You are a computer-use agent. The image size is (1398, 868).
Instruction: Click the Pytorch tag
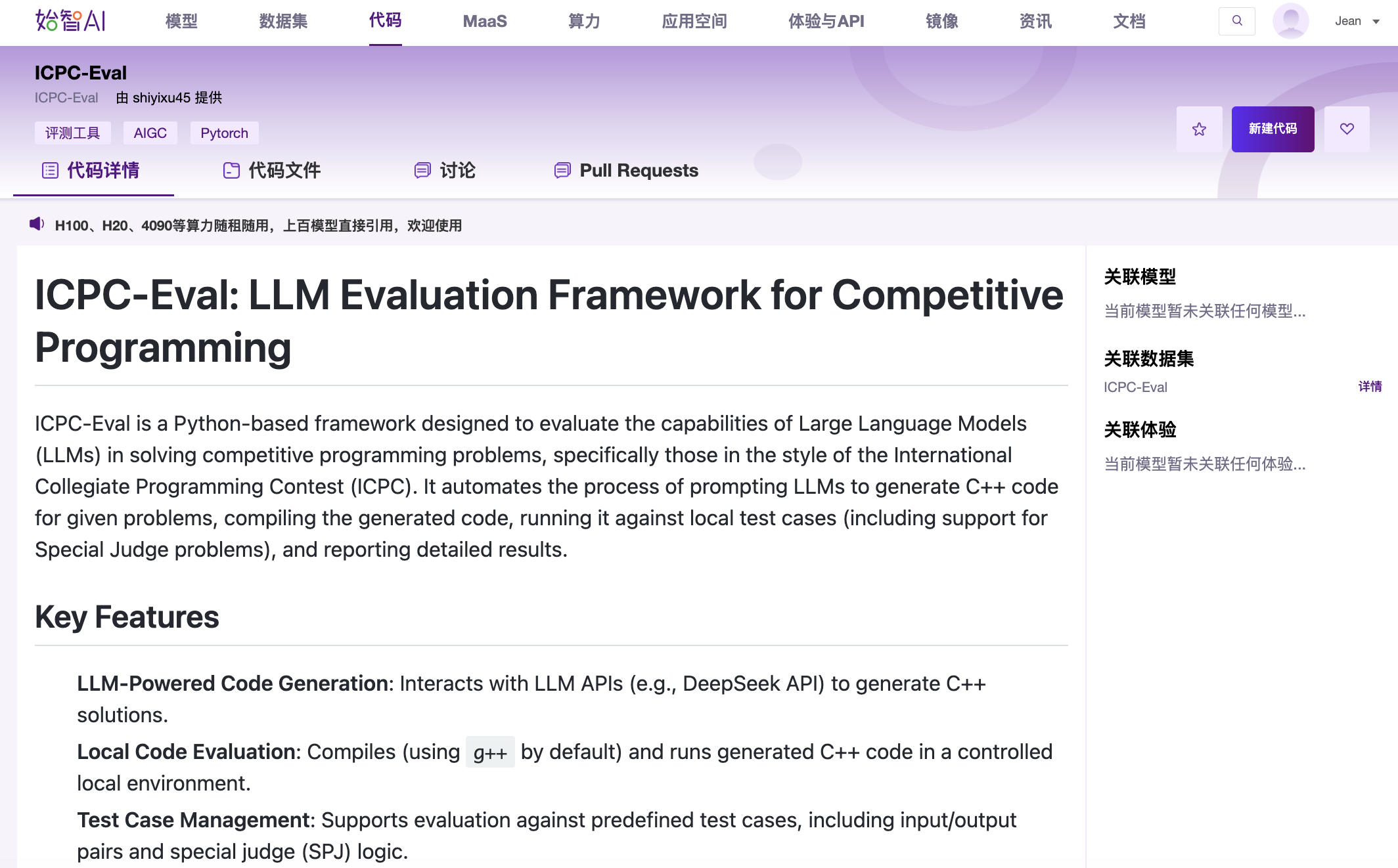(224, 133)
